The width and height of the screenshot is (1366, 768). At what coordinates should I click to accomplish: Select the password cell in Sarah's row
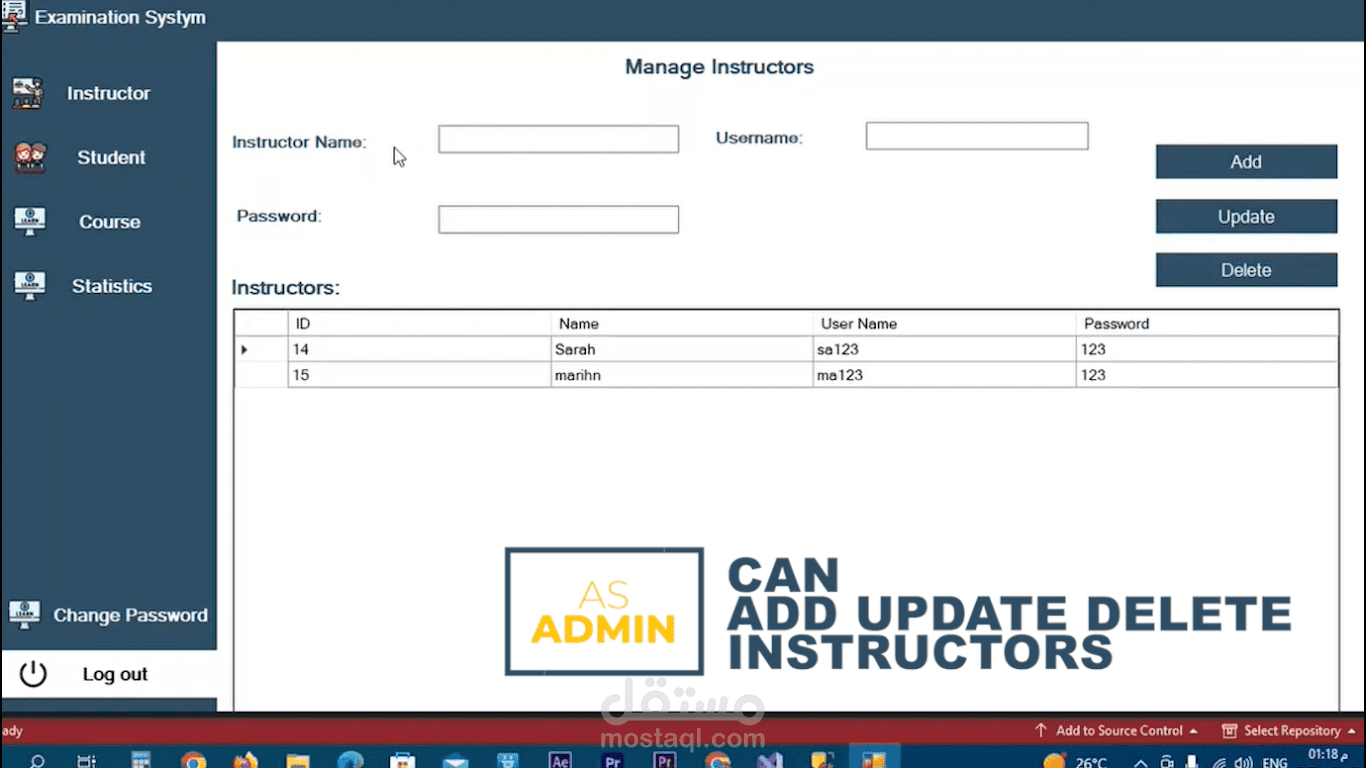[x=1208, y=349]
